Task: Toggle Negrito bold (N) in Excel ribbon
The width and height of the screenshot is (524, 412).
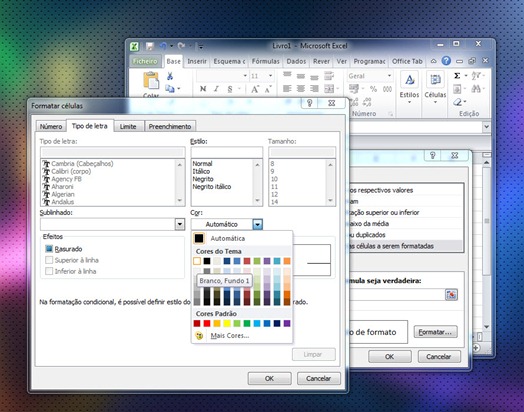Action: [203, 89]
